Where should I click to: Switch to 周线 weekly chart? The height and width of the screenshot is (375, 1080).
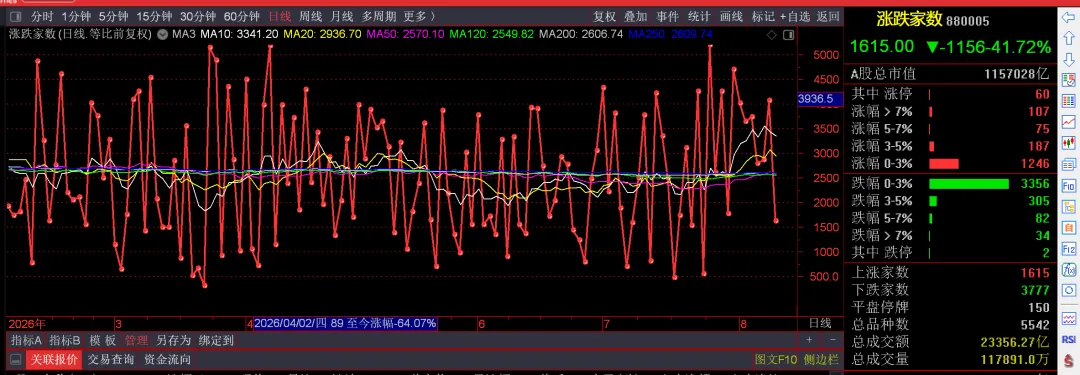click(311, 16)
